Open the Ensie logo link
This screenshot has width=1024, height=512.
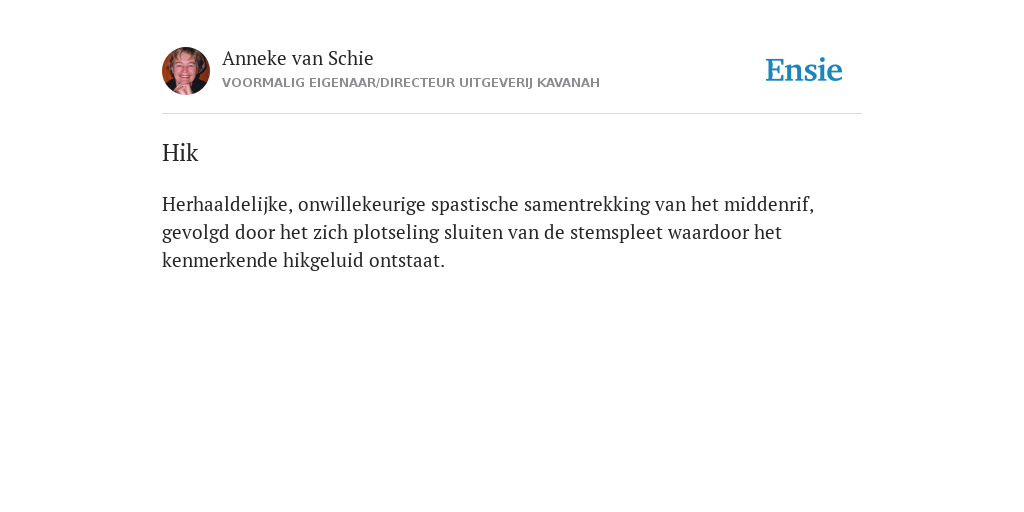804,70
